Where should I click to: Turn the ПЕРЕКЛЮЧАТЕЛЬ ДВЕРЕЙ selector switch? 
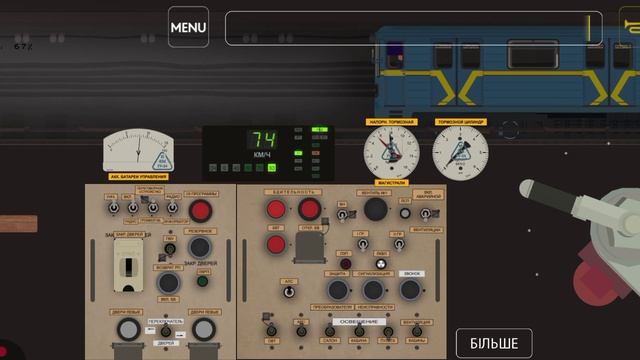coord(166,331)
